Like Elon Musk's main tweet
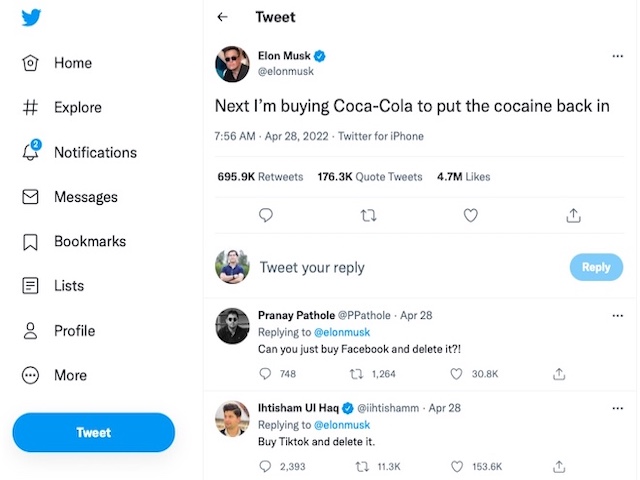The height and width of the screenshot is (480, 640). coord(470,215)
